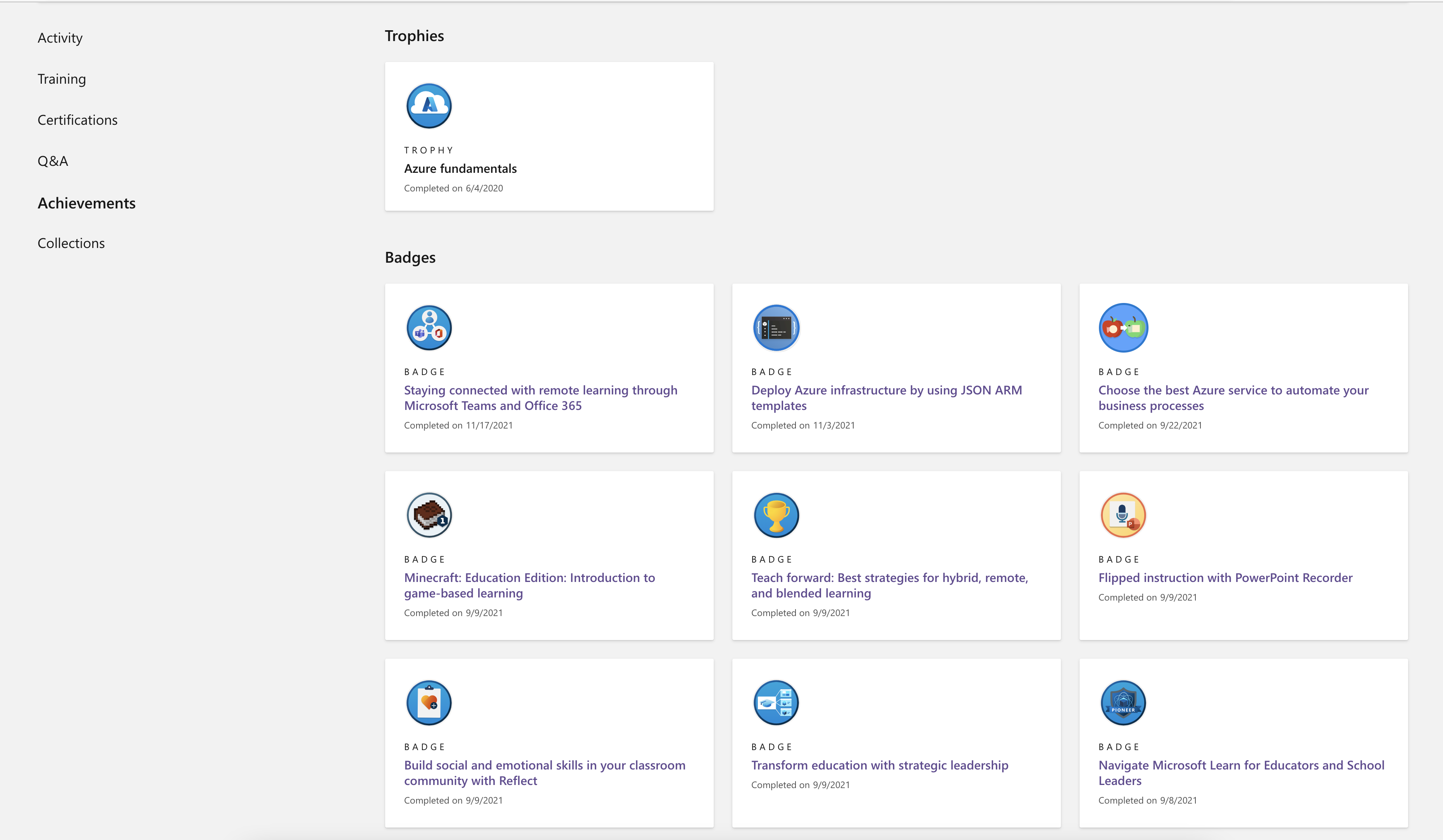Screen dimensions: 1443x840
Task: Open Navigate Microsoft Learn for Educators link
Action: click(x=1242, y=773)
